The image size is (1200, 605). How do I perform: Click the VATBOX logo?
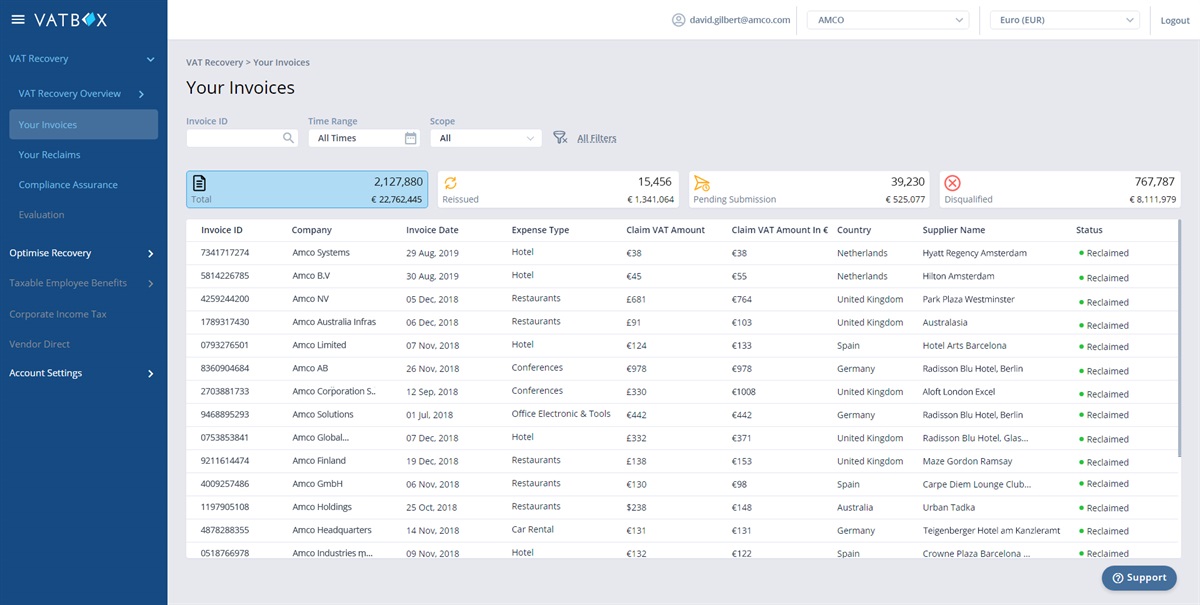70,20
